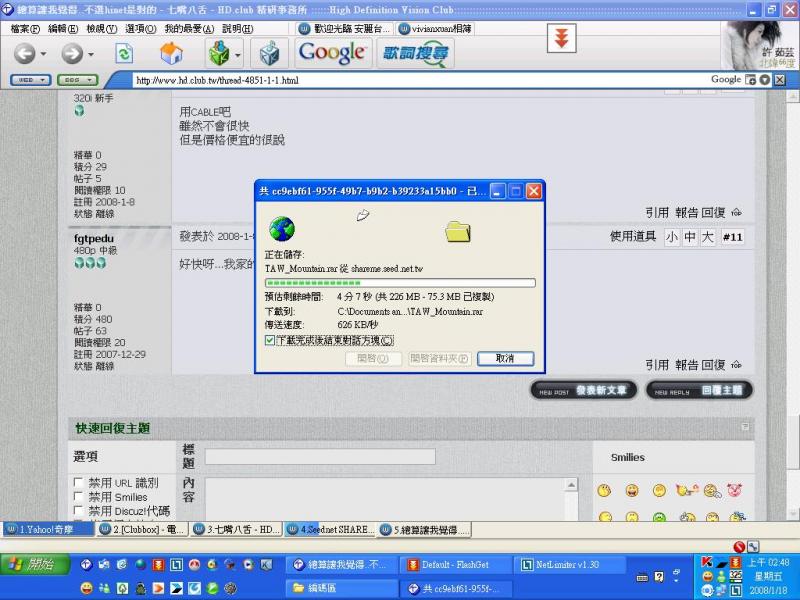Click the 回覆主題 new reply button

[699, 390]
